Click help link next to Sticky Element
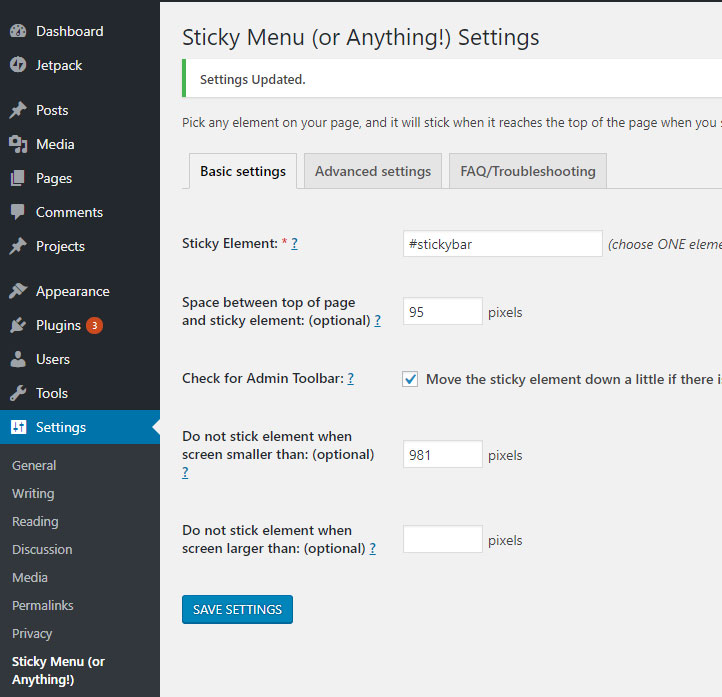Screen dimensions: 722x697 coord(294,244)
